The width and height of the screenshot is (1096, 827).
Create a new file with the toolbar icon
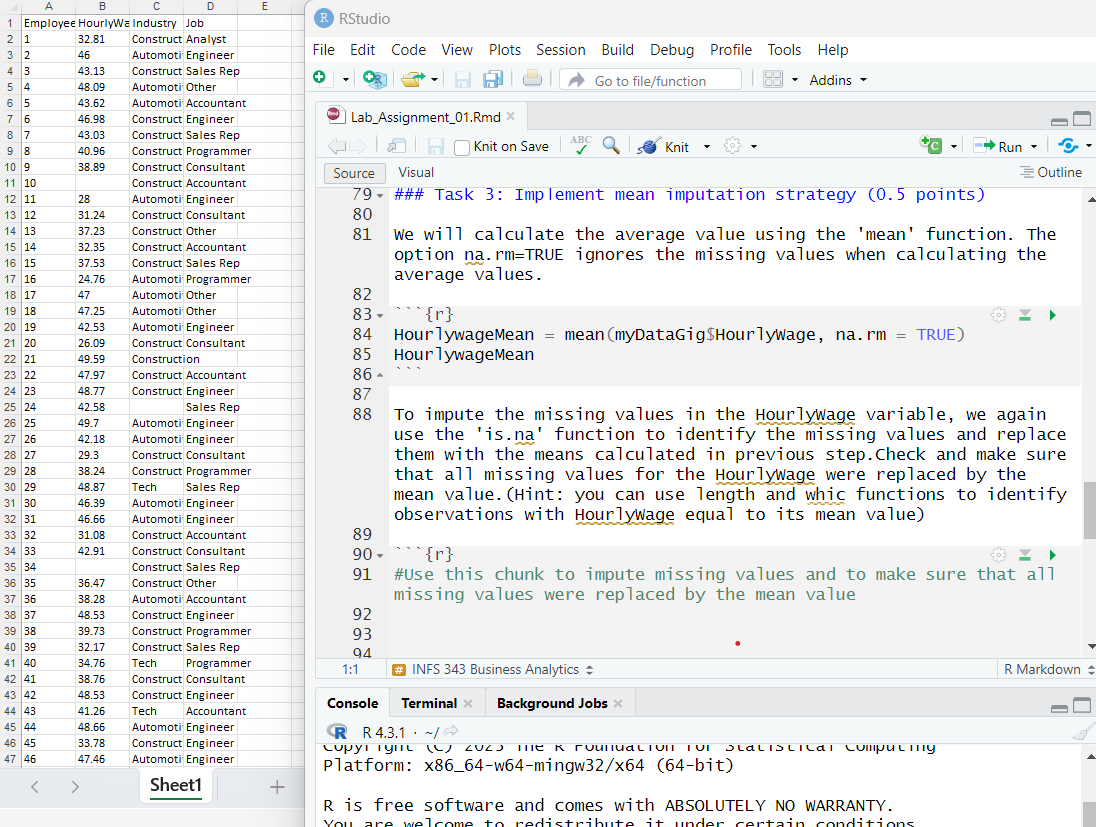click(x=319, y=79)
